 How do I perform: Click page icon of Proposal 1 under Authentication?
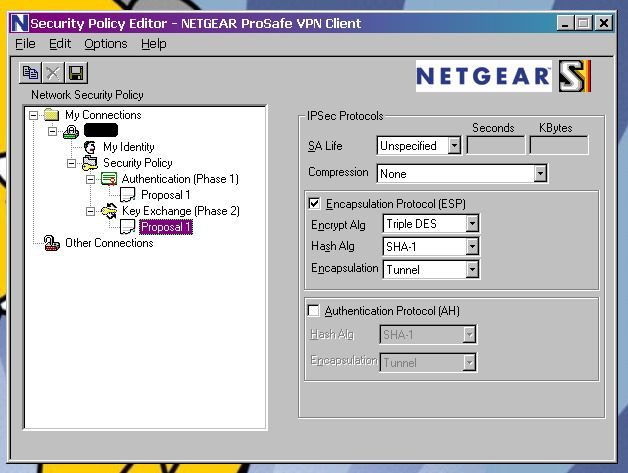(127, 195)
